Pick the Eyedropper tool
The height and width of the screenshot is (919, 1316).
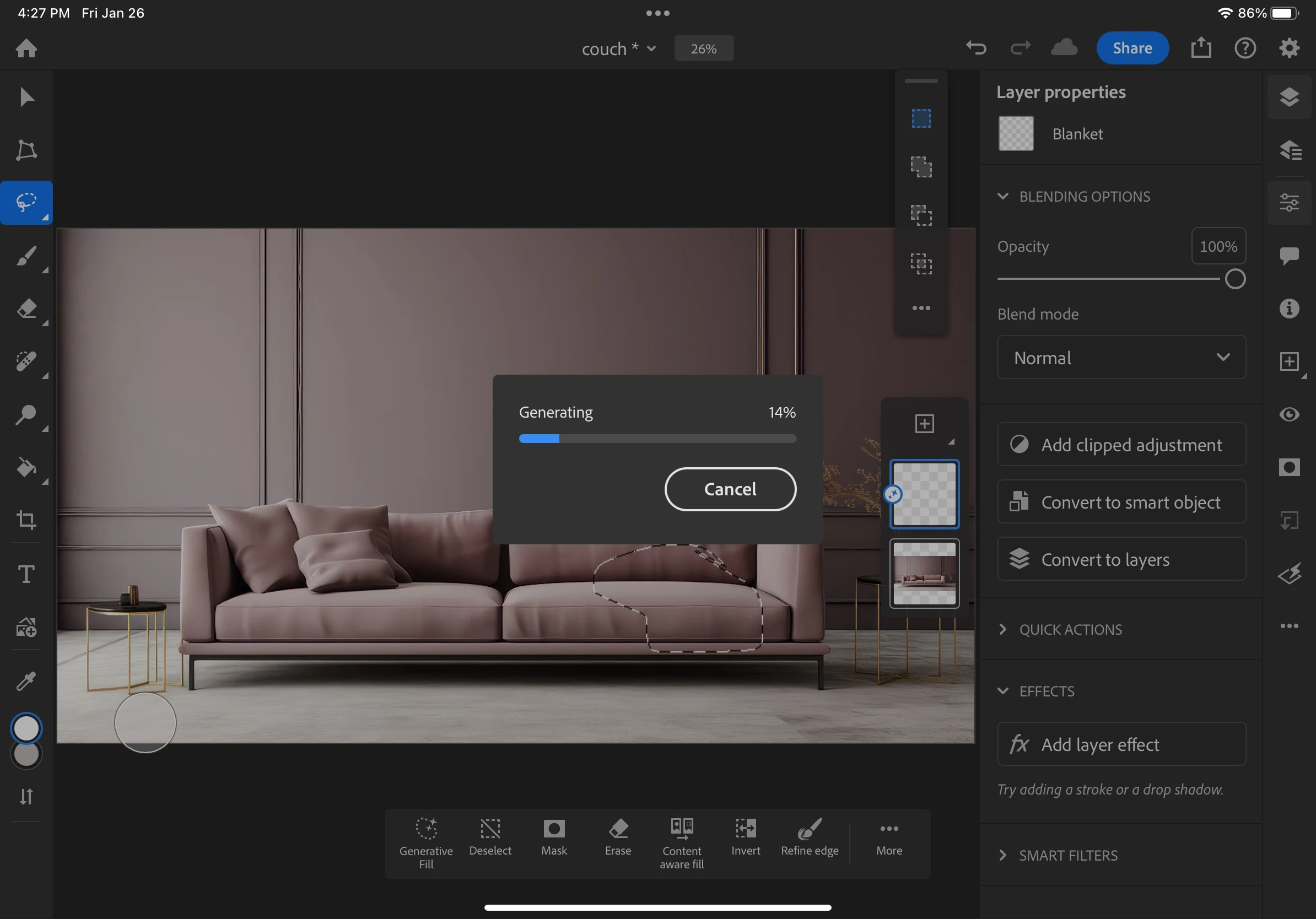tap(26, 680)
